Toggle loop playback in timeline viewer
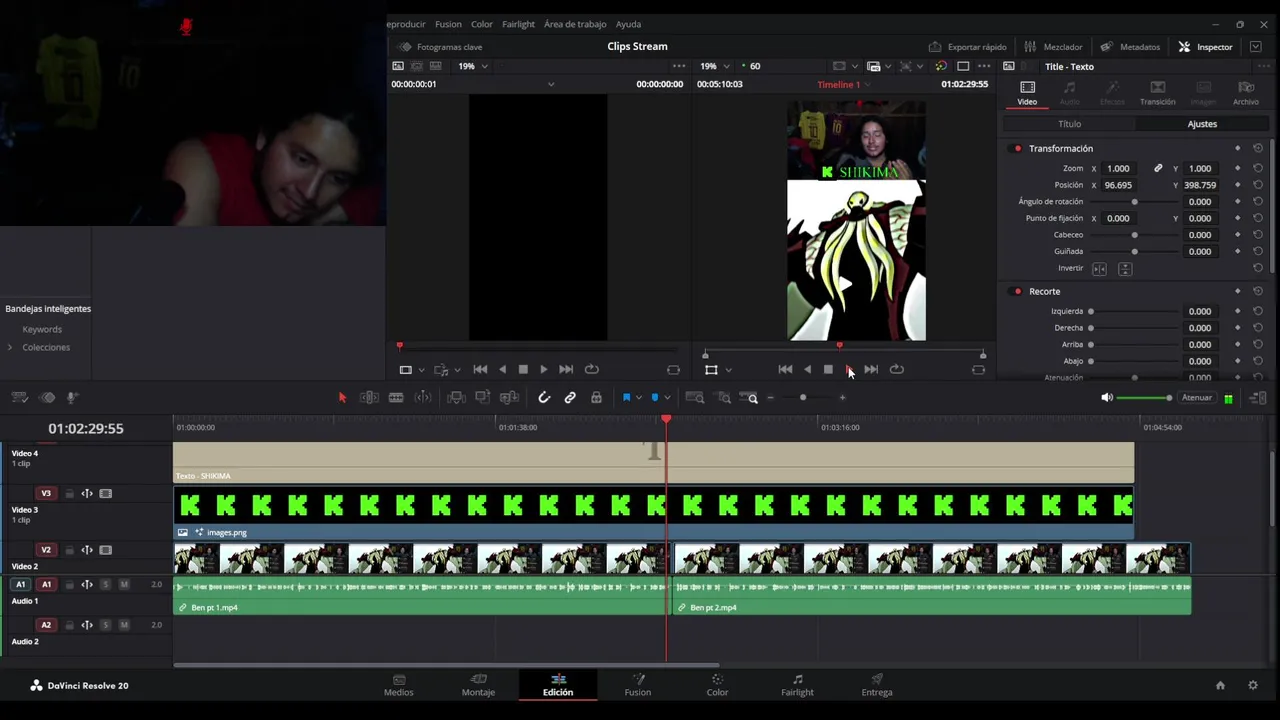Screen dimensions: 1280x720 [x=897, y=370]
